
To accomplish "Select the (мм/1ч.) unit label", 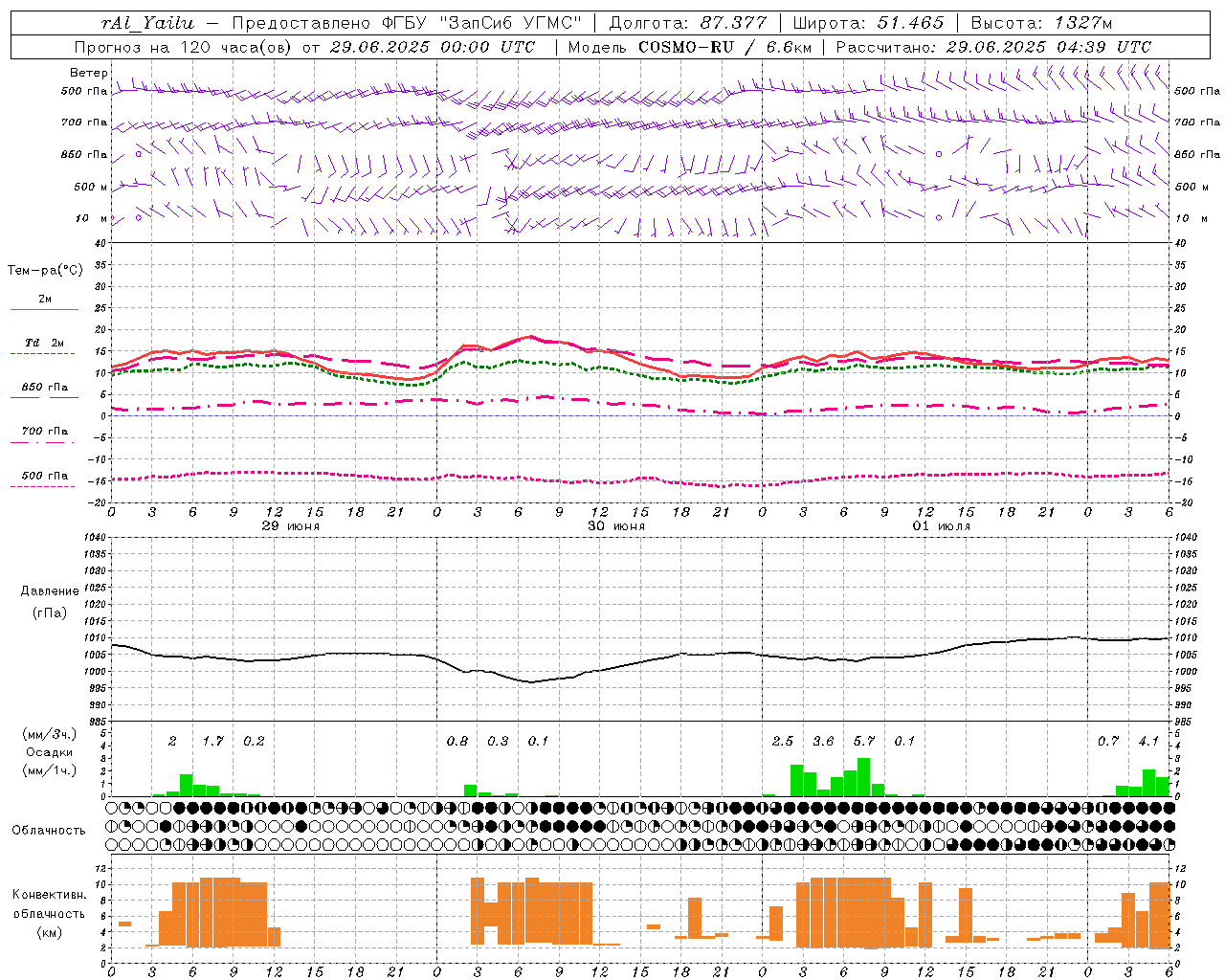I will point(49,770).
